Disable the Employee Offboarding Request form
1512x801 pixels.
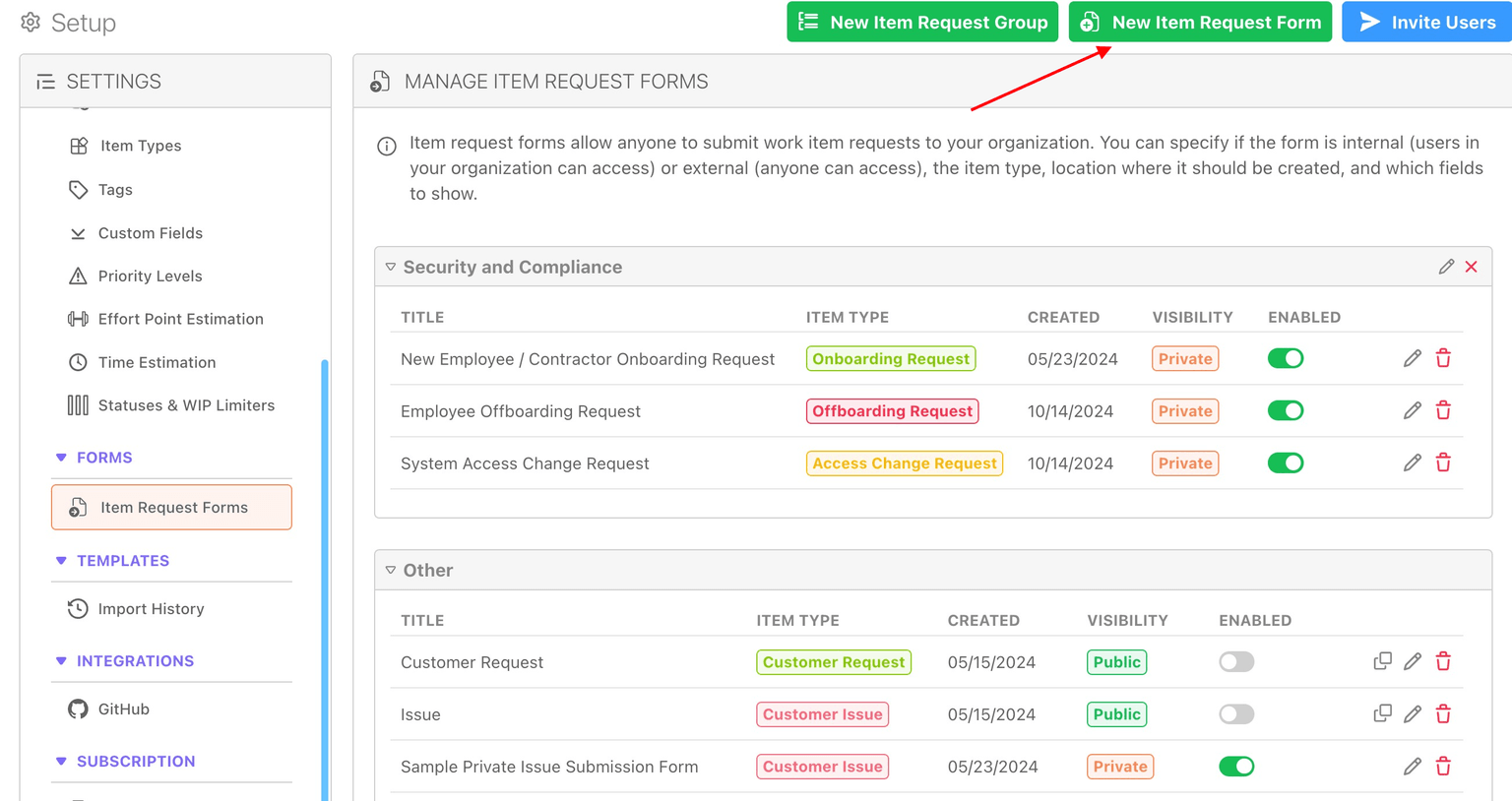(1285, 410)
